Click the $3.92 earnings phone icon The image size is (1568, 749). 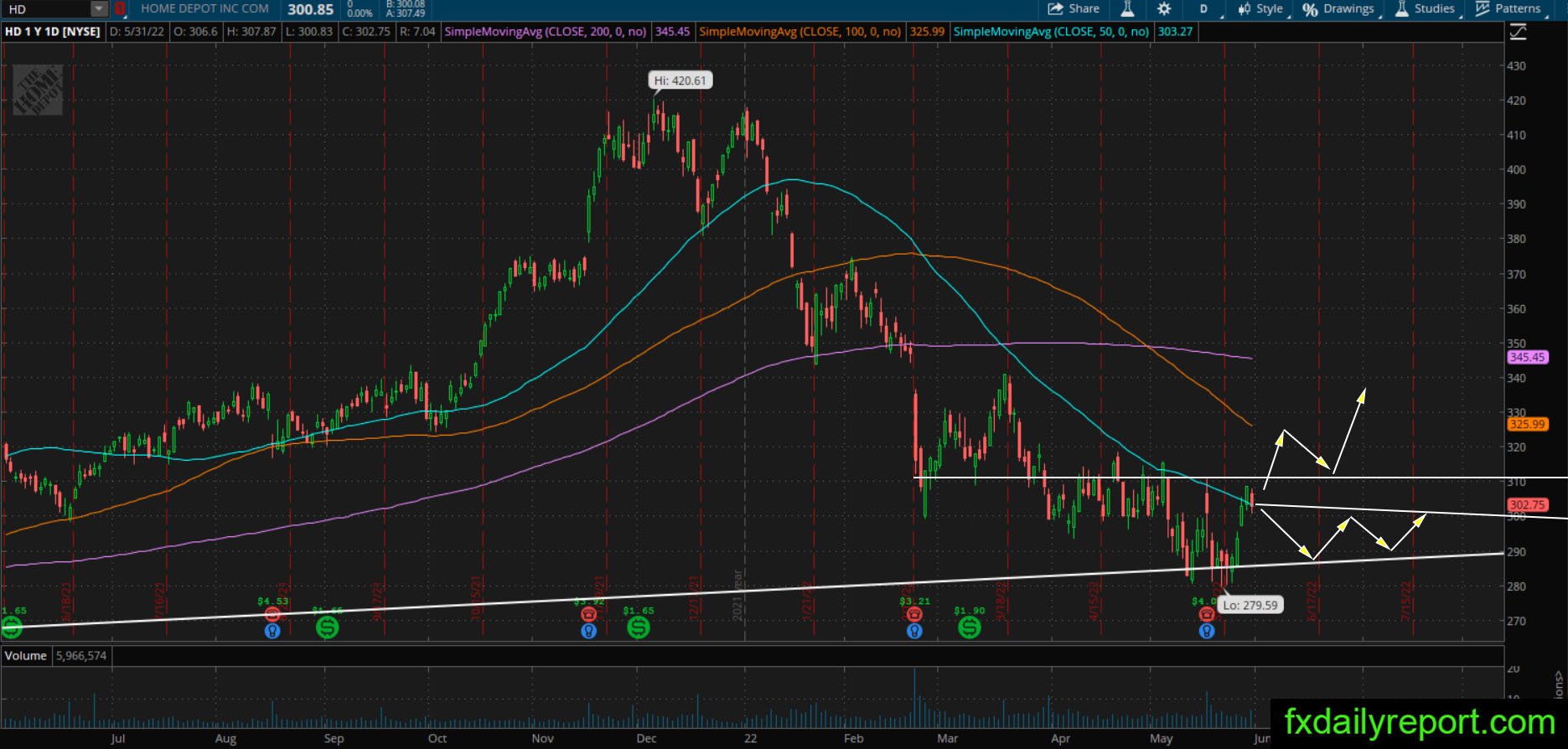click(588, 615)
